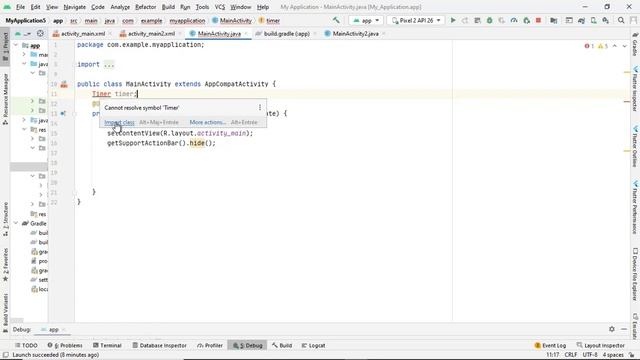The width and height of the screenshot is (640, 360).
Task: Open Debug panel settings gear
Action: tap(611, 329)
